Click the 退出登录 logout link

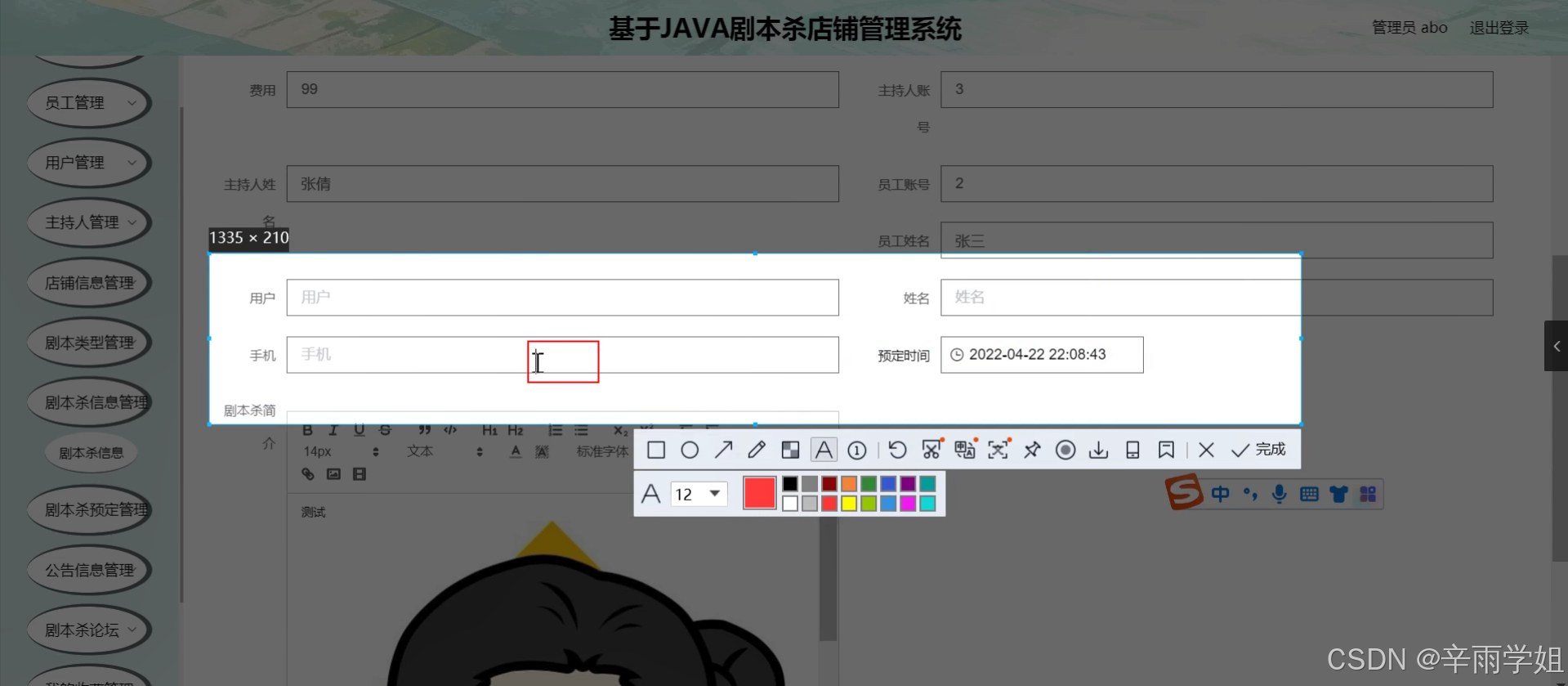tap(1499, 28)
